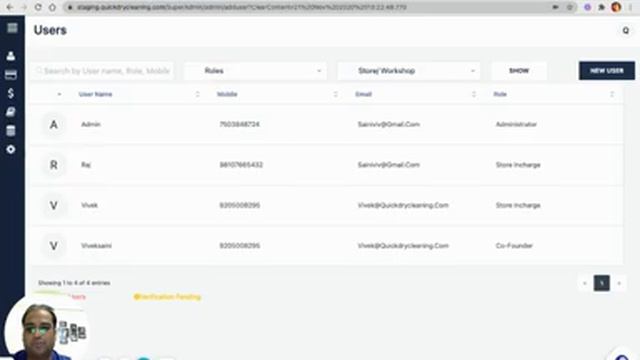Viewport: 640px width, 360px height.
Task: Click the Showing 1 to 4 entries text
Action: (x=74, y=283)
